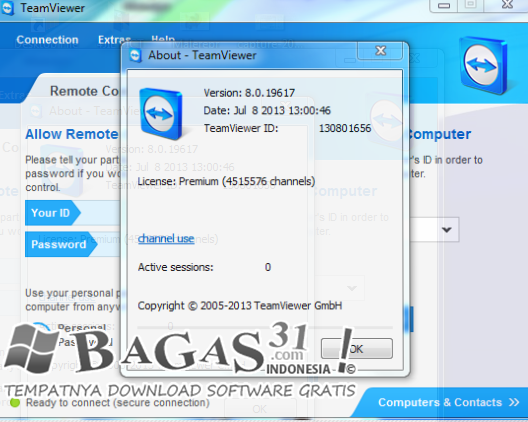
Task: Click the TeamViewer ID value 130801656
Action: [x=345, y=128]
